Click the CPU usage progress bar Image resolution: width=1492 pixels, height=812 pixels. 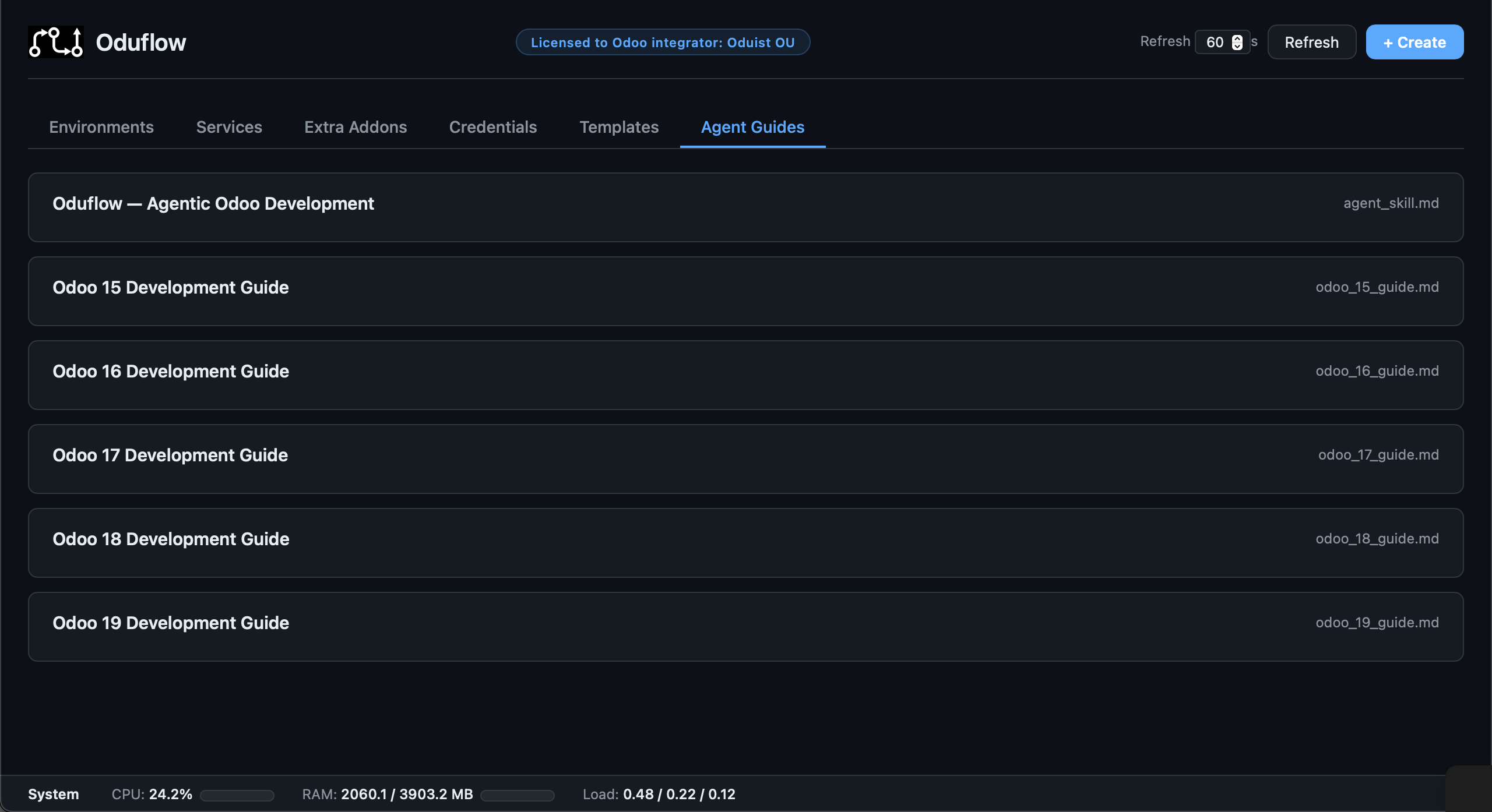coord(237,795)
